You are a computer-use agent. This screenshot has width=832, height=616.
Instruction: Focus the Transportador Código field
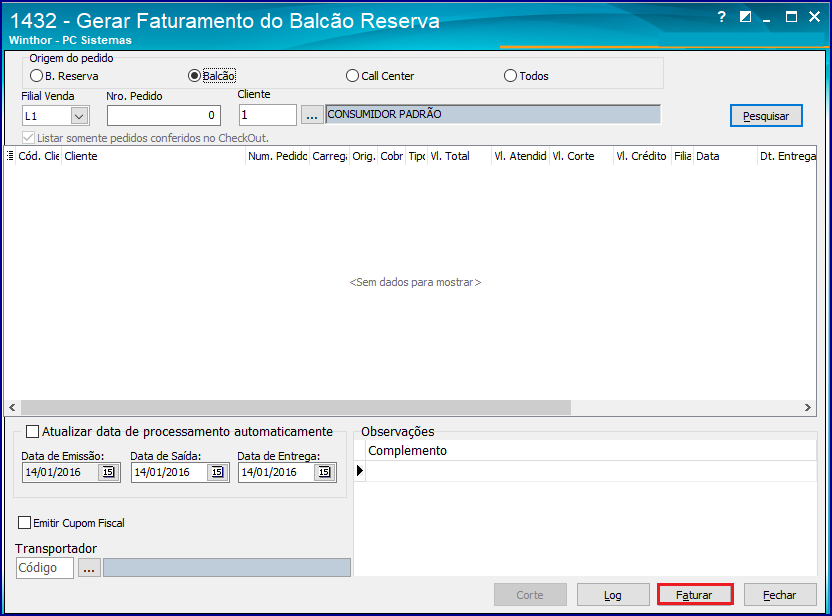tap(45, 568)
